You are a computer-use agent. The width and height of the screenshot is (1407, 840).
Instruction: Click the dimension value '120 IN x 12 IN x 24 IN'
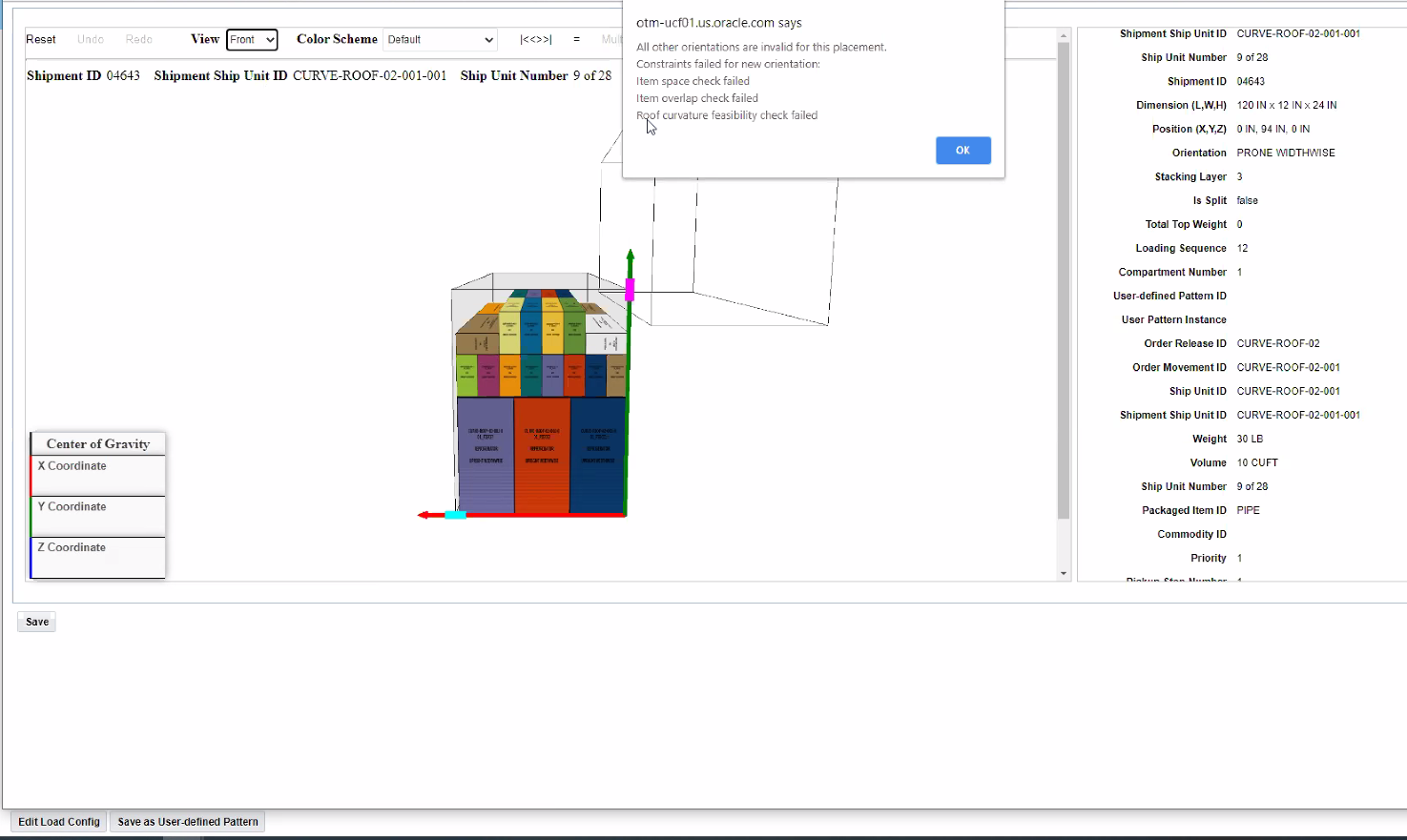click(x=1287, y=105)
